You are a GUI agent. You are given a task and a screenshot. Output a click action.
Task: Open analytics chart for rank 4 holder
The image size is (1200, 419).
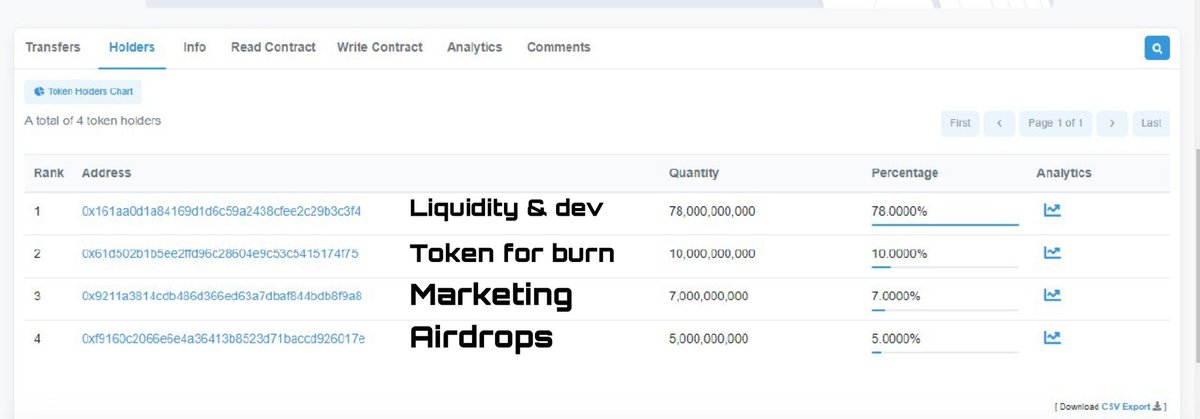tap(1052, 338)
